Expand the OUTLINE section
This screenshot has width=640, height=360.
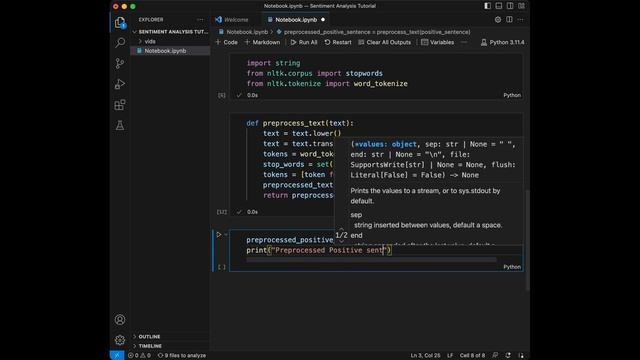pos(170,337)
